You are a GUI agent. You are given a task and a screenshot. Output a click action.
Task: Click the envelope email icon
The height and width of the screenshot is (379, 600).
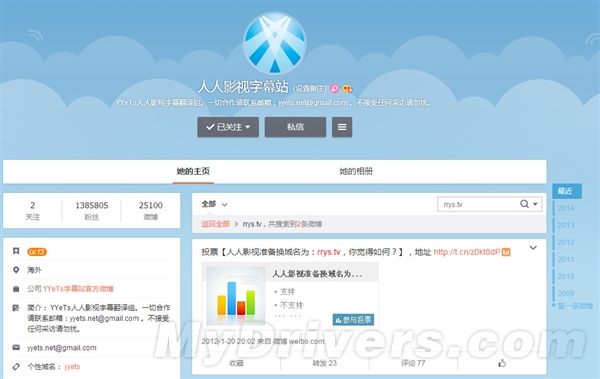tap(16, 348)
